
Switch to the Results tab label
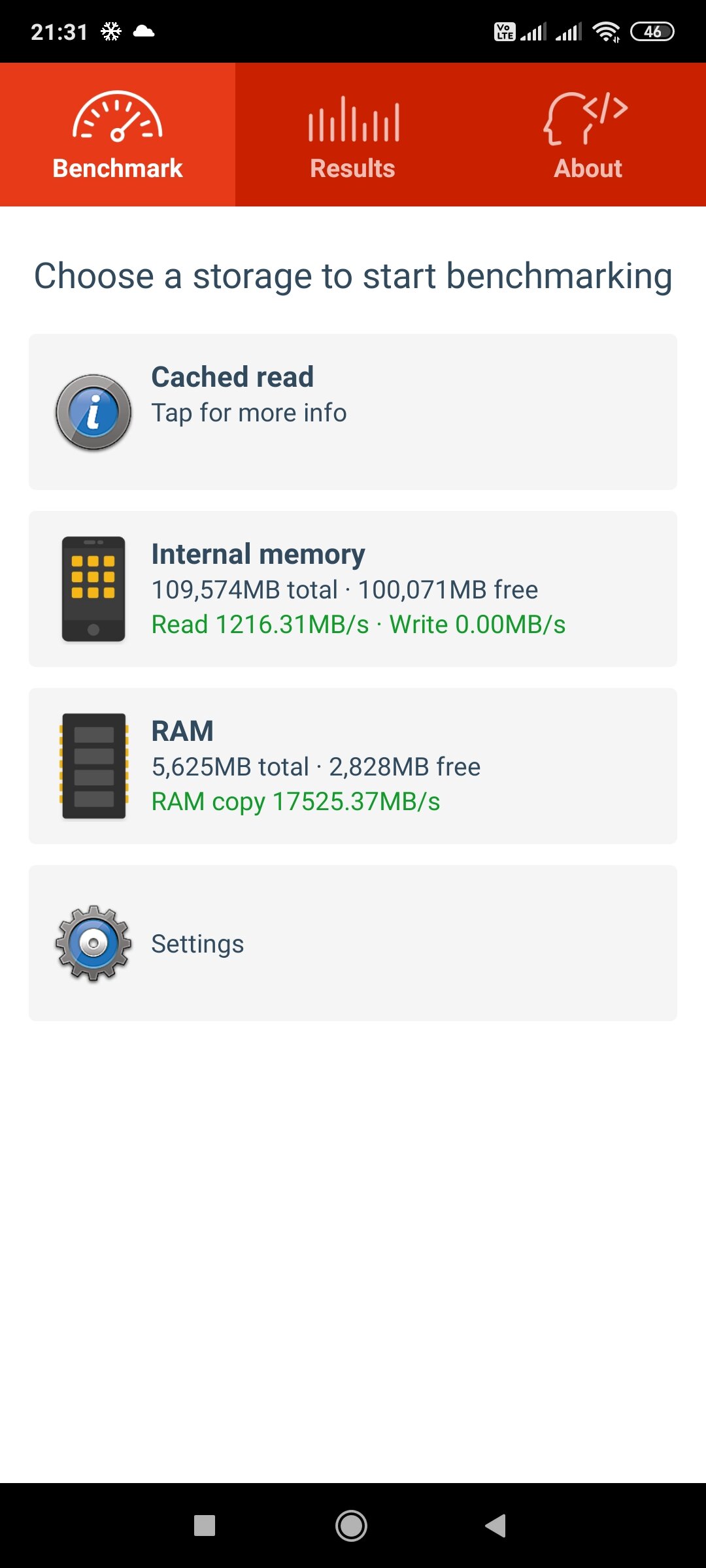click(x=352, y=169)
